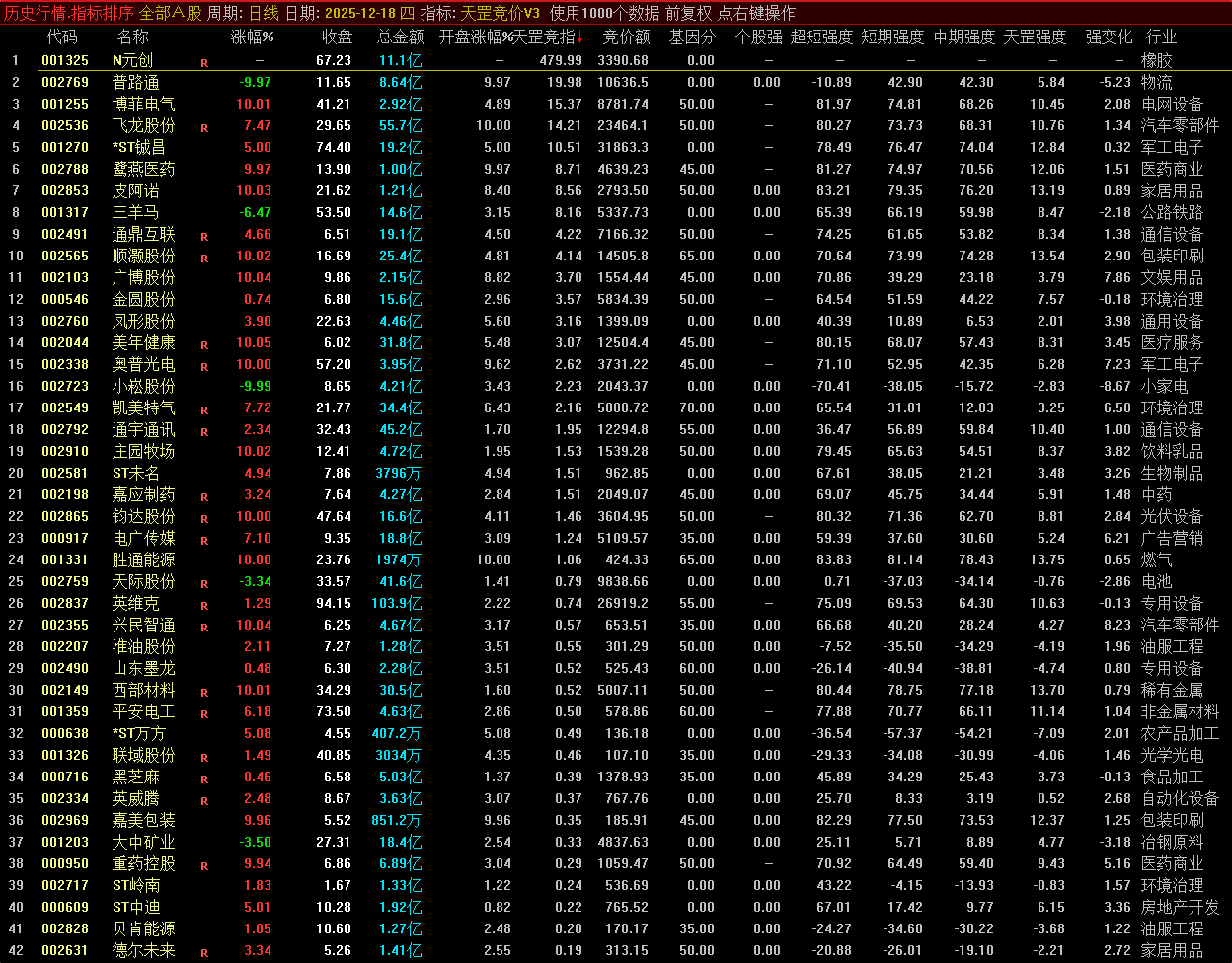Screen dimensions: 1232x963
Task: Select the 博菲电气 stock name
Action: 143,104
